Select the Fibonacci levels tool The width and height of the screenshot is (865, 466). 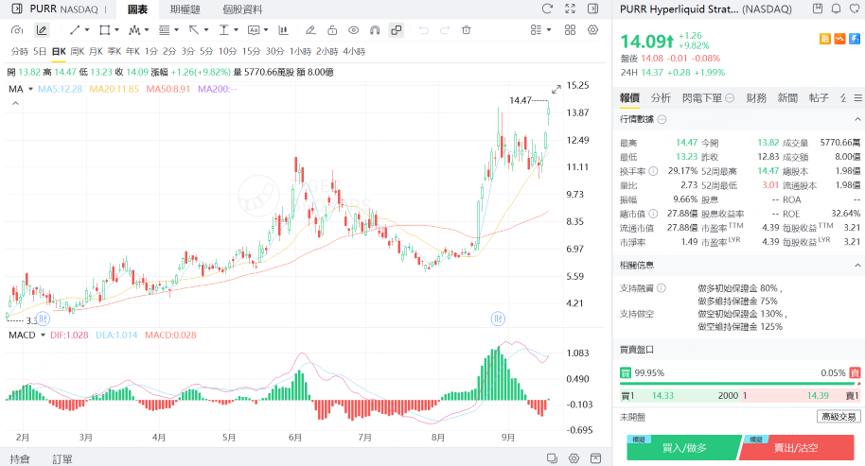(164, 30)
